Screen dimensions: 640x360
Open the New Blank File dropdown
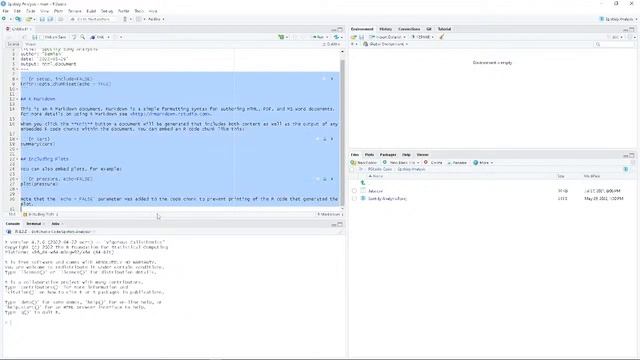pos(401,163)
